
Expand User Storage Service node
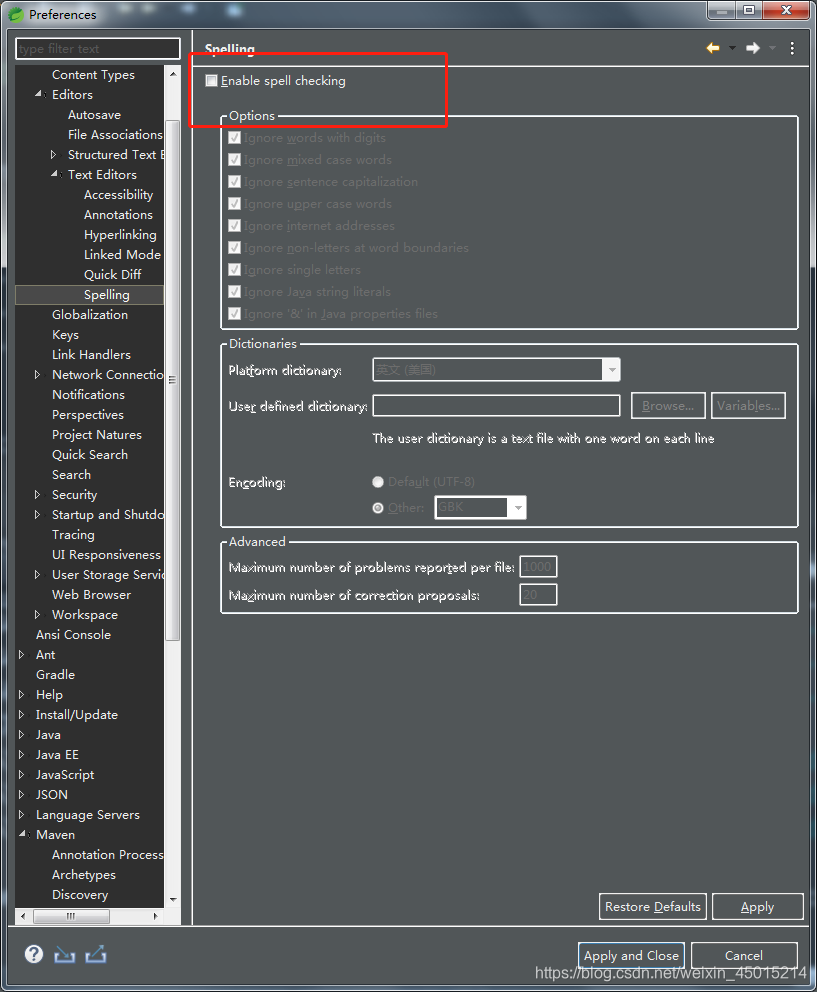(37, 574)
